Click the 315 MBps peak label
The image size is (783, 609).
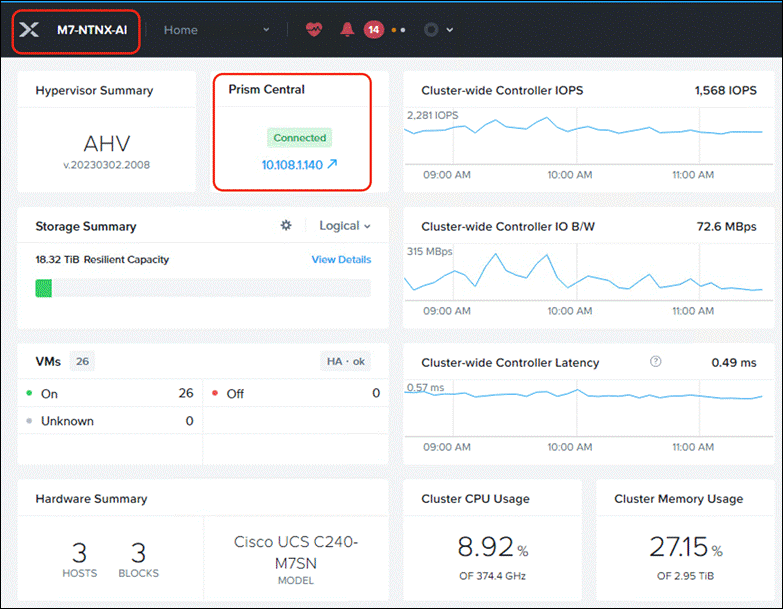[x=429, y=252]
